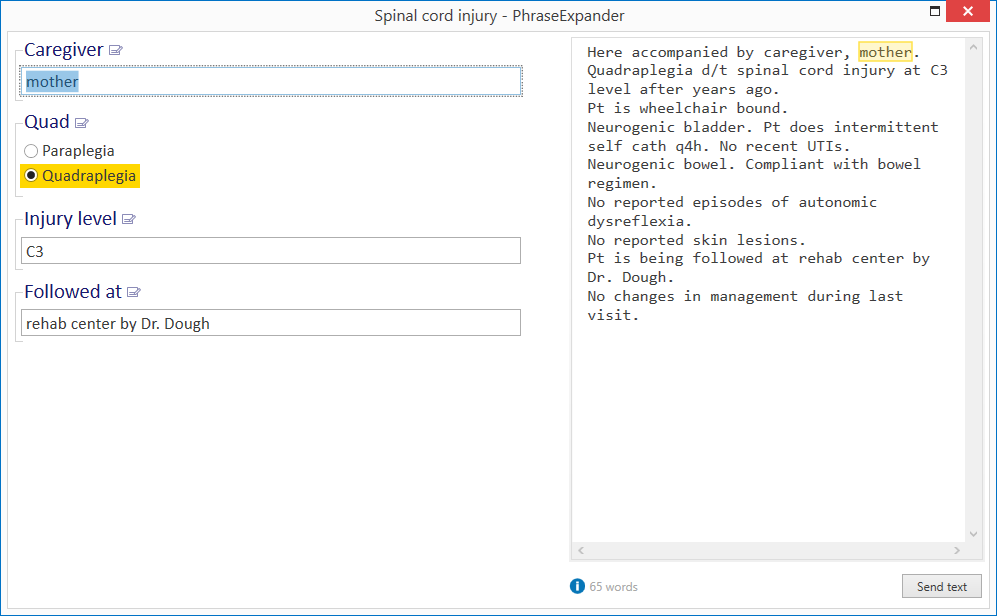Click highlighted word mother in preview text

point(885,51)
